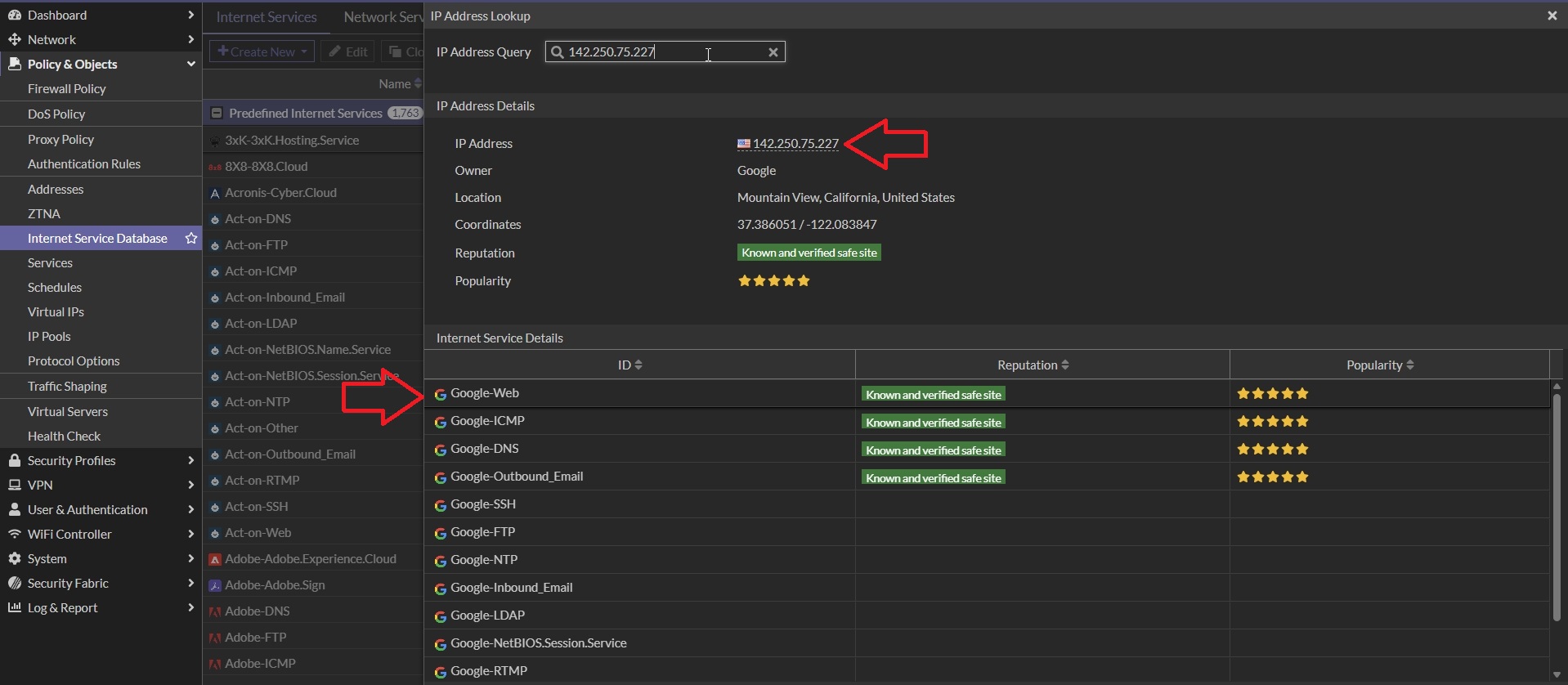
Task: Collapse the Predefined Internet Services group
Action: [217, 113]
